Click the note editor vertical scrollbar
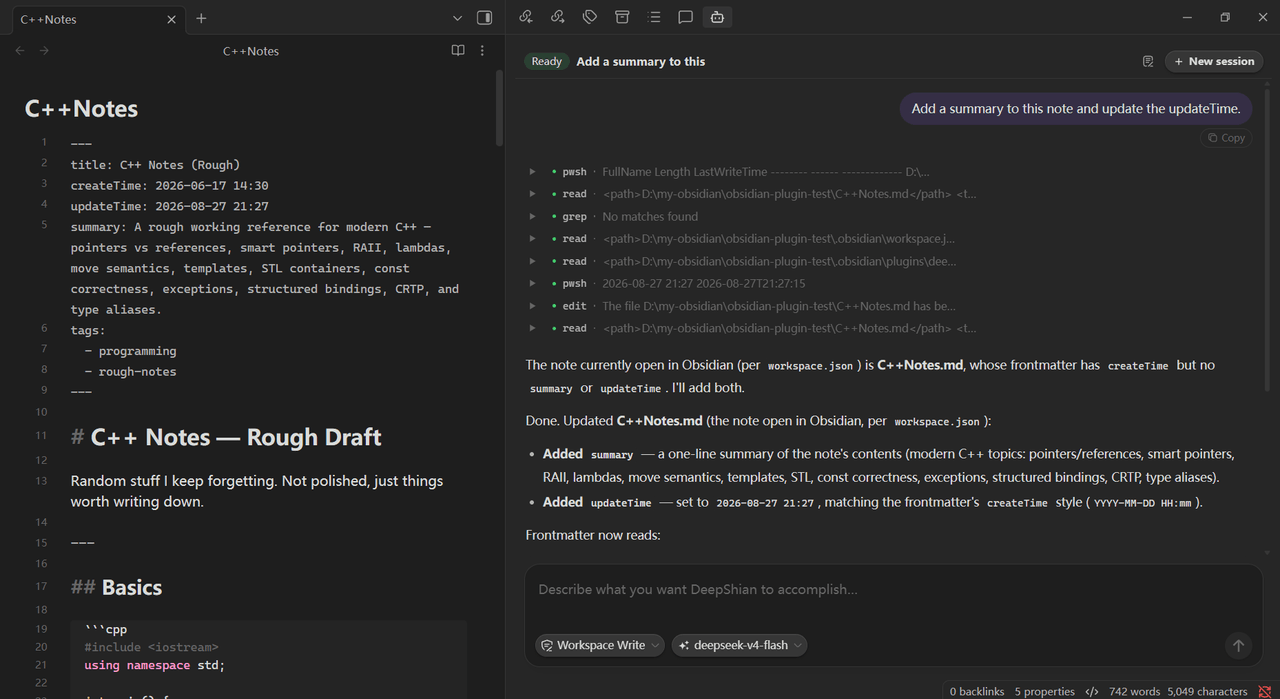Viewport: 1280px width, 699px height. pos(499,108)
